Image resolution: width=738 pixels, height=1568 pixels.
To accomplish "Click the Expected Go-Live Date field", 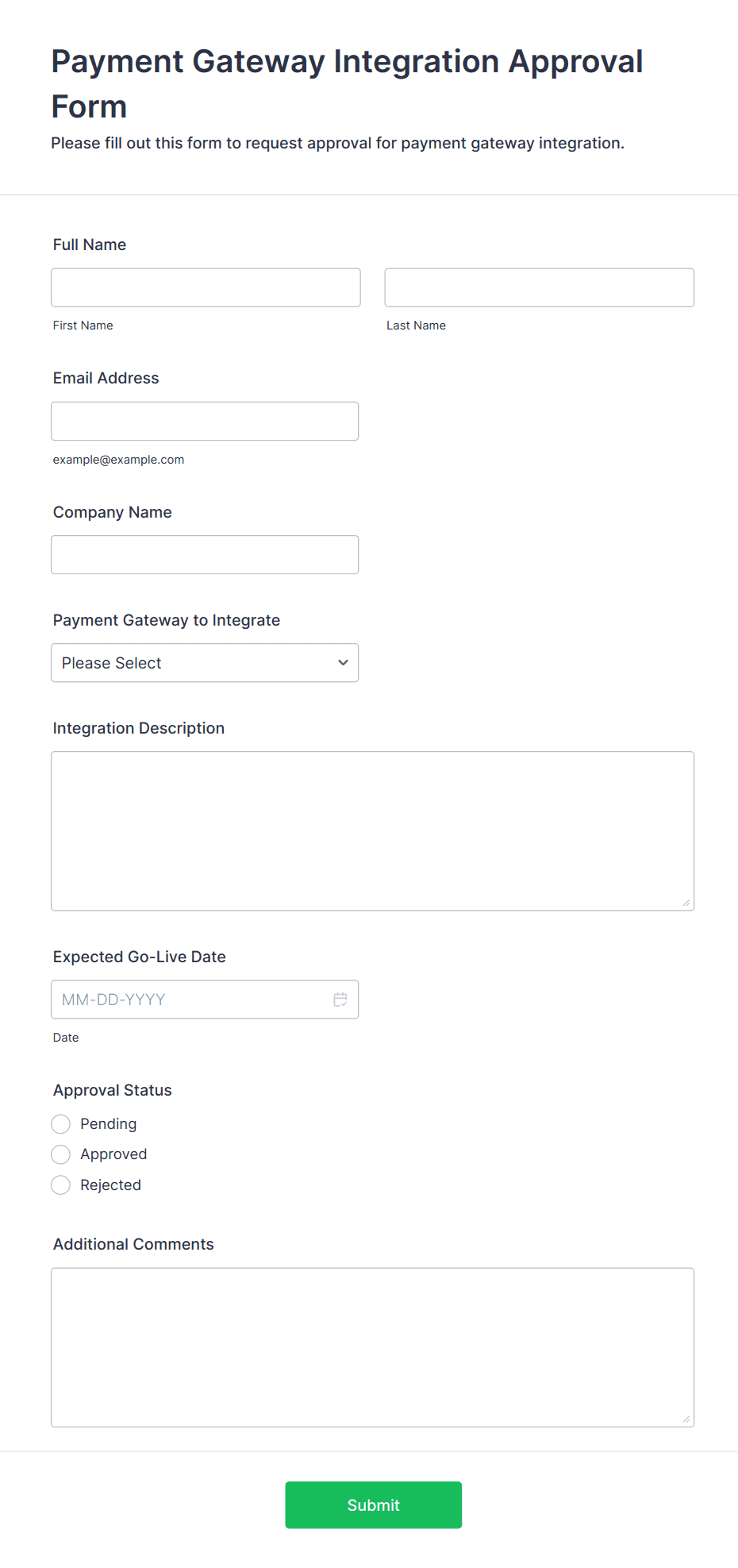I will click(x=190, y=1000).
